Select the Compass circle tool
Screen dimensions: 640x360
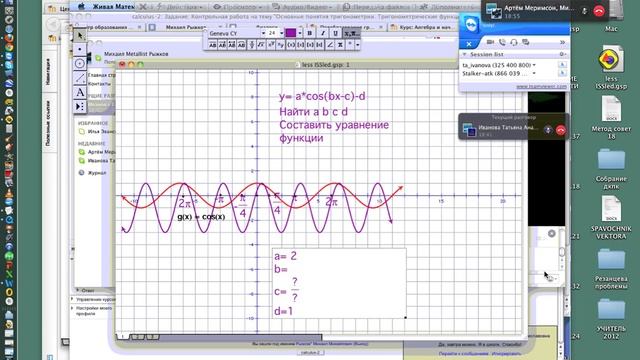80,64
